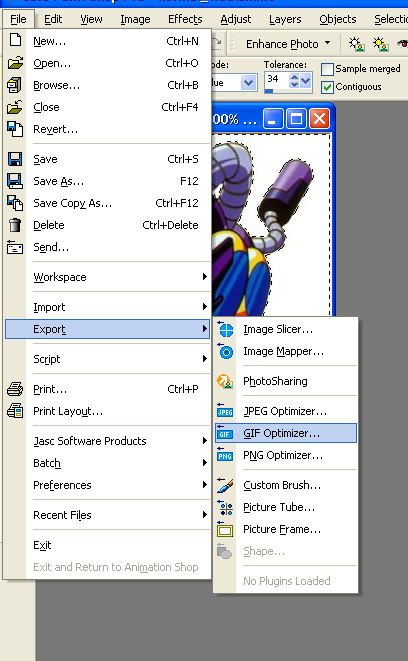Click the Revert icon
Viewport: 408px width, 661px height.
[15, 129]
